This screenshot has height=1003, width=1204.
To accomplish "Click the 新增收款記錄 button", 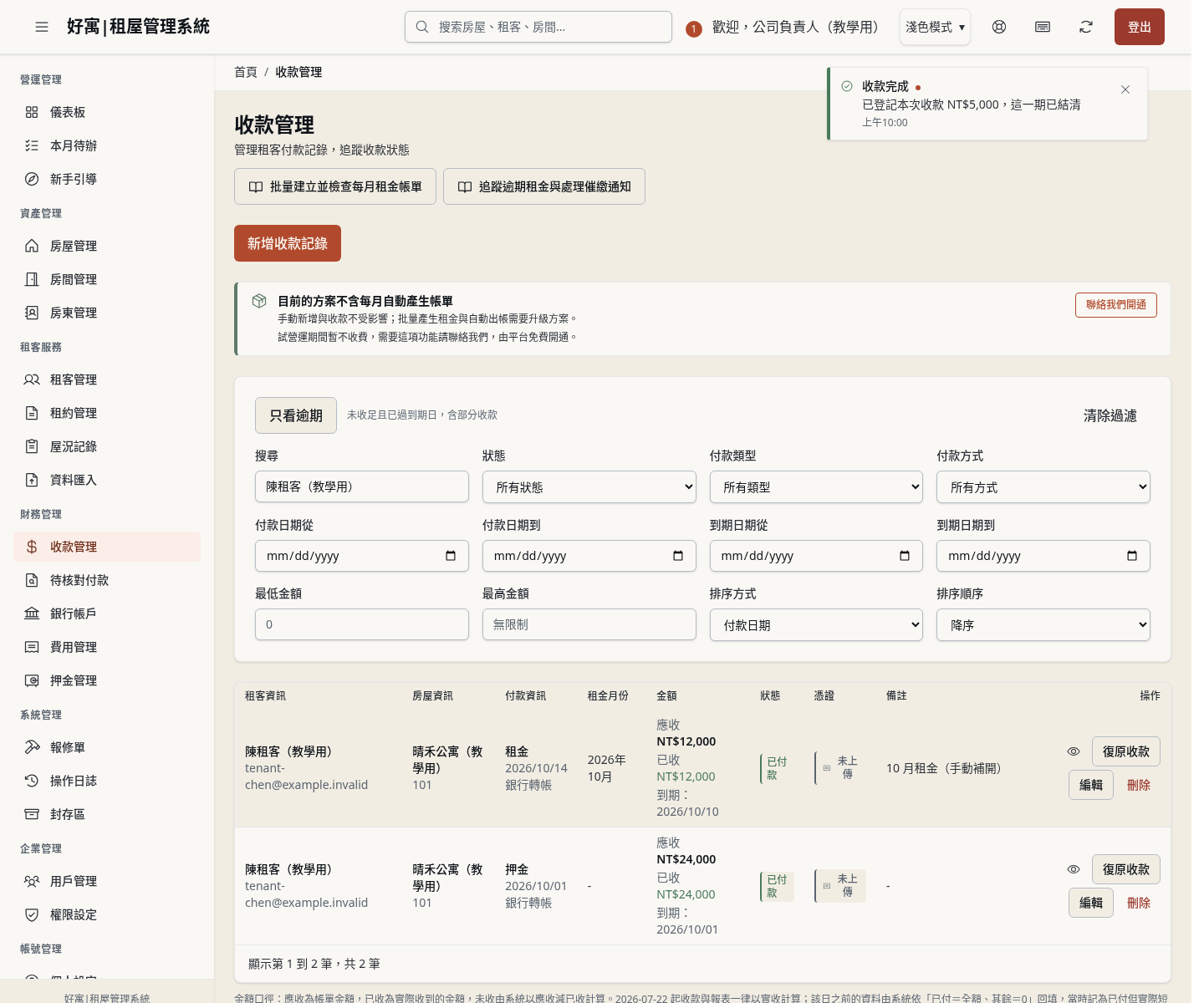I will pos(288,243).
